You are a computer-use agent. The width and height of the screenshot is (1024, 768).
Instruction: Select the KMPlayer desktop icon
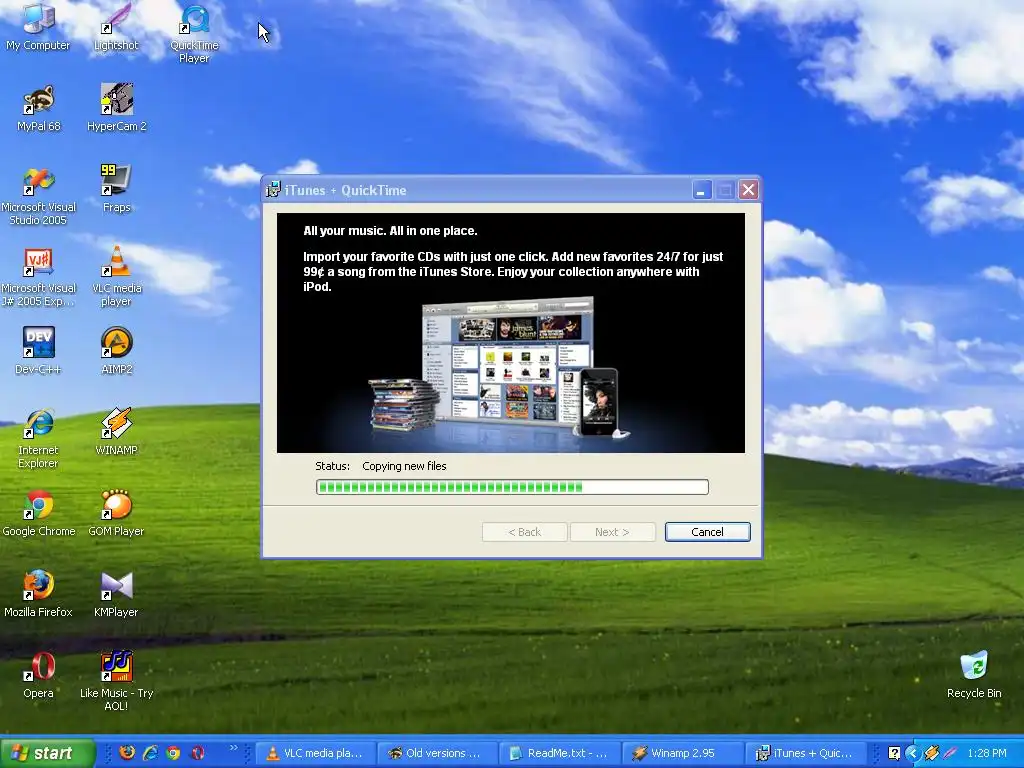point(116,594)
